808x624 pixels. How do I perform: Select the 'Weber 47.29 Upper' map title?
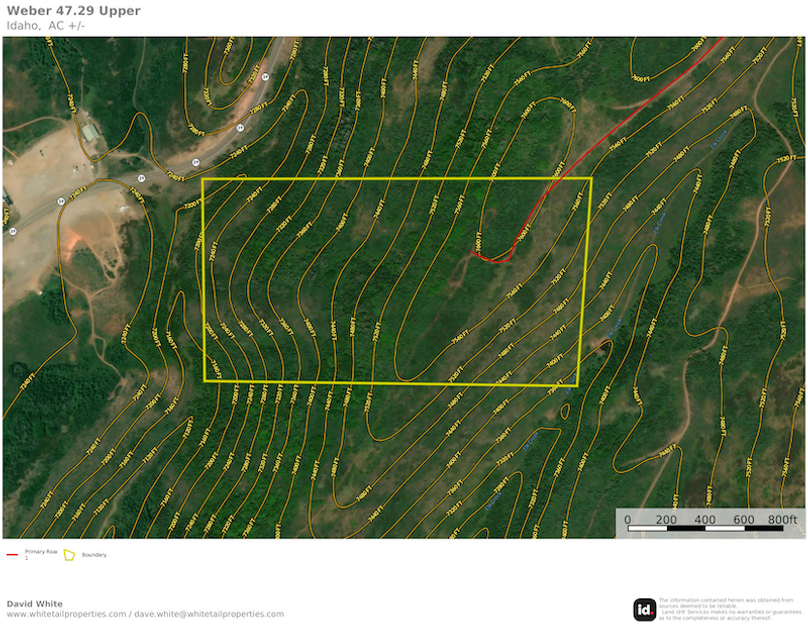click(x=73, y=11)
